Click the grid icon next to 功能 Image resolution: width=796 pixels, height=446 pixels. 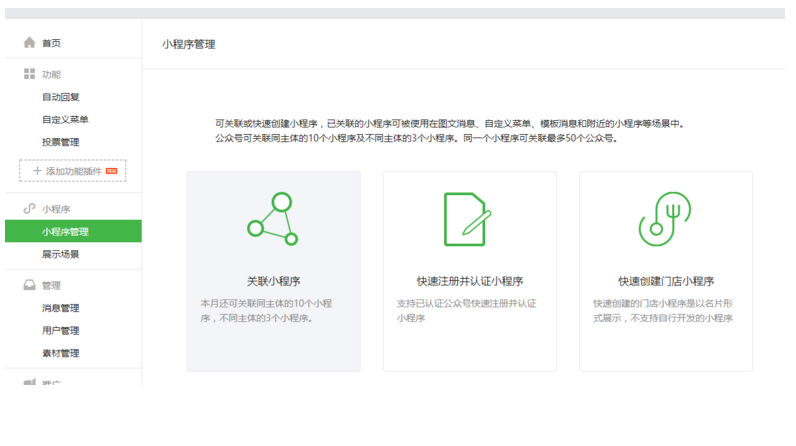pyautogui.click(x=30, y=74)
